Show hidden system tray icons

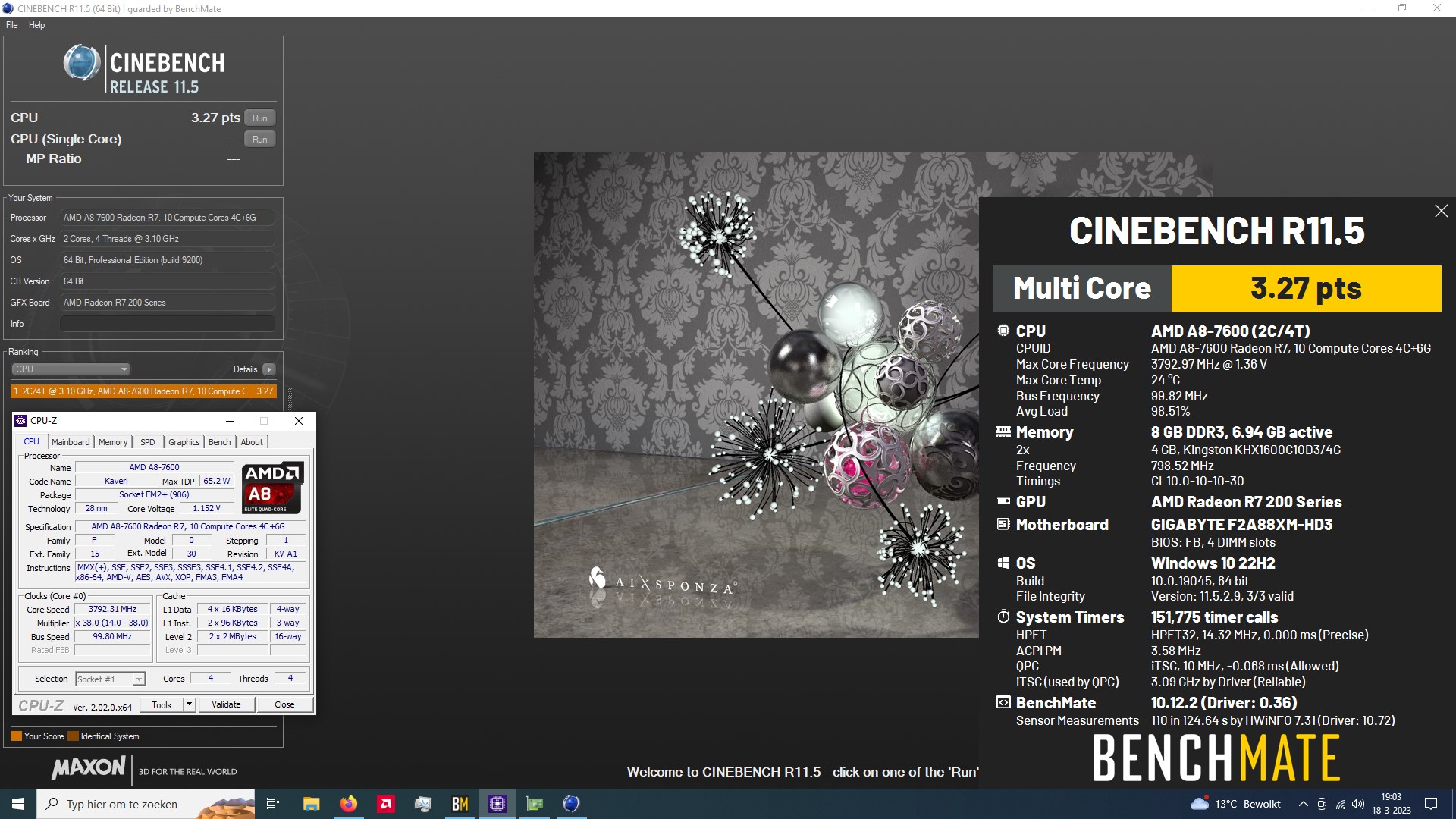tap(1303, 804)
